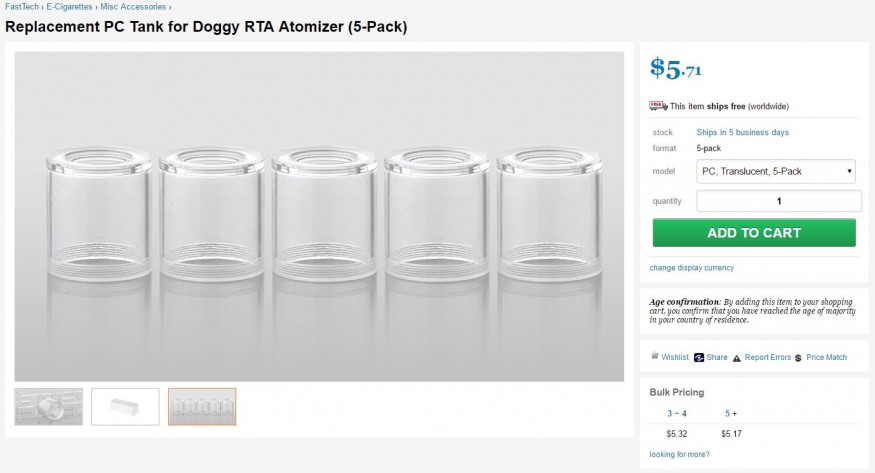
Task: Open the FastTech breadcrumb link
Action: 22,7
